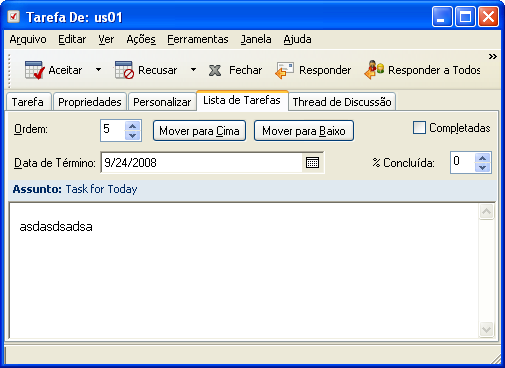Viewport: 505px width, 368px height.
Task: Click the Aceitar toolbar label
Action: (65, 70)
